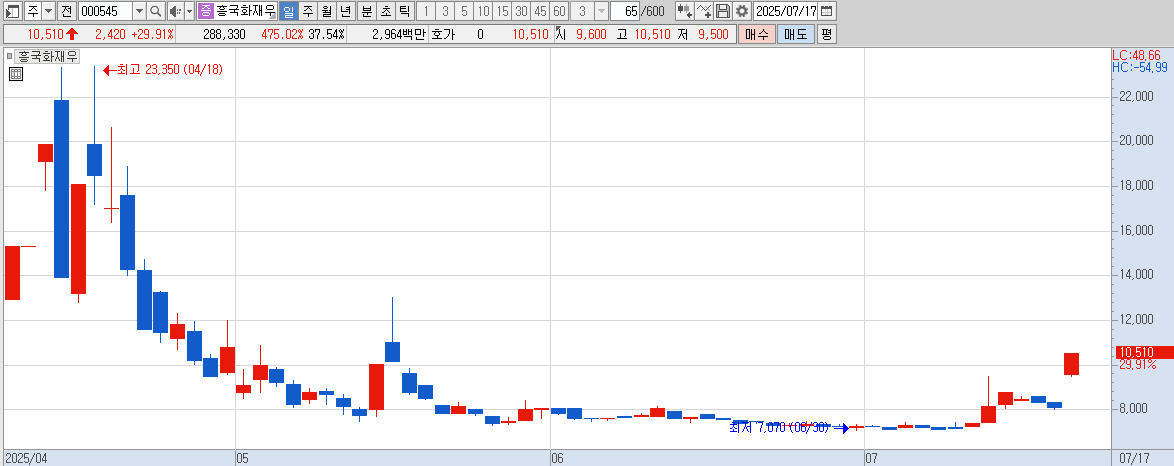Click the 흥국화재우 chart legend label
Viewport: 1174px width, 466px height.
(48, 56)
